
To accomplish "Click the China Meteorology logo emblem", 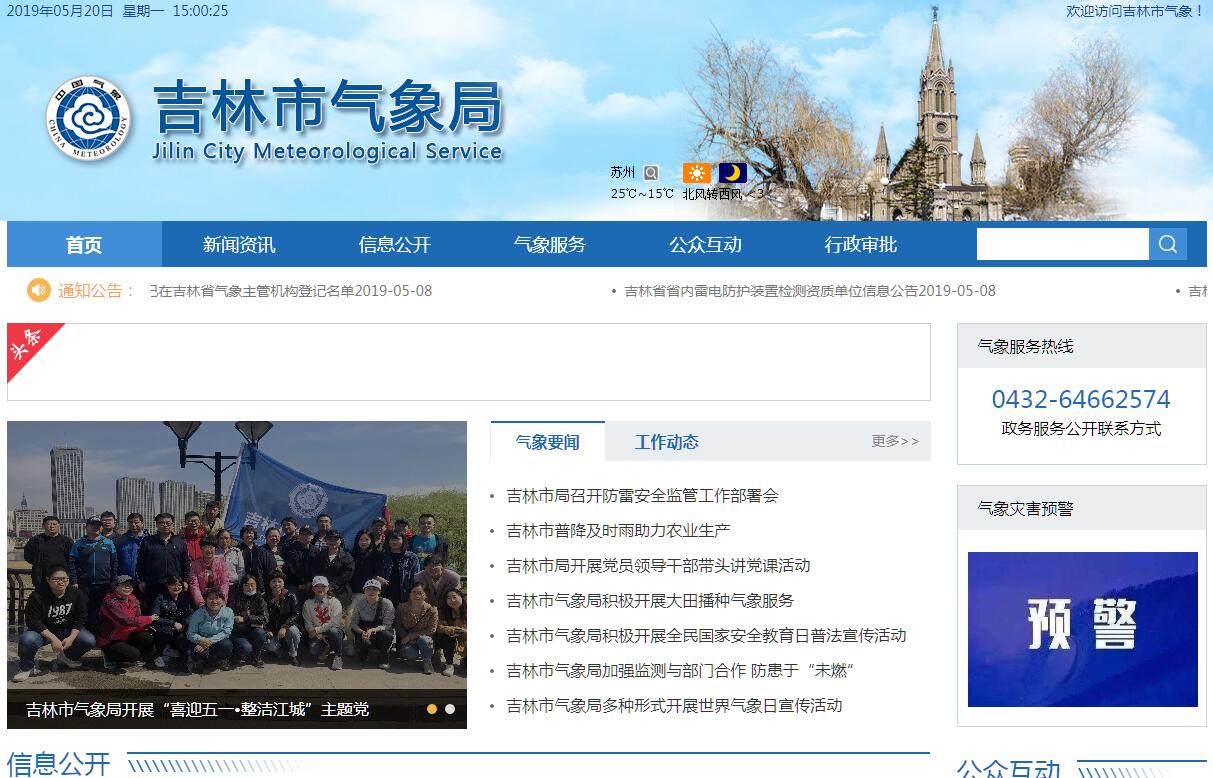I will click(x=88, y=119).
